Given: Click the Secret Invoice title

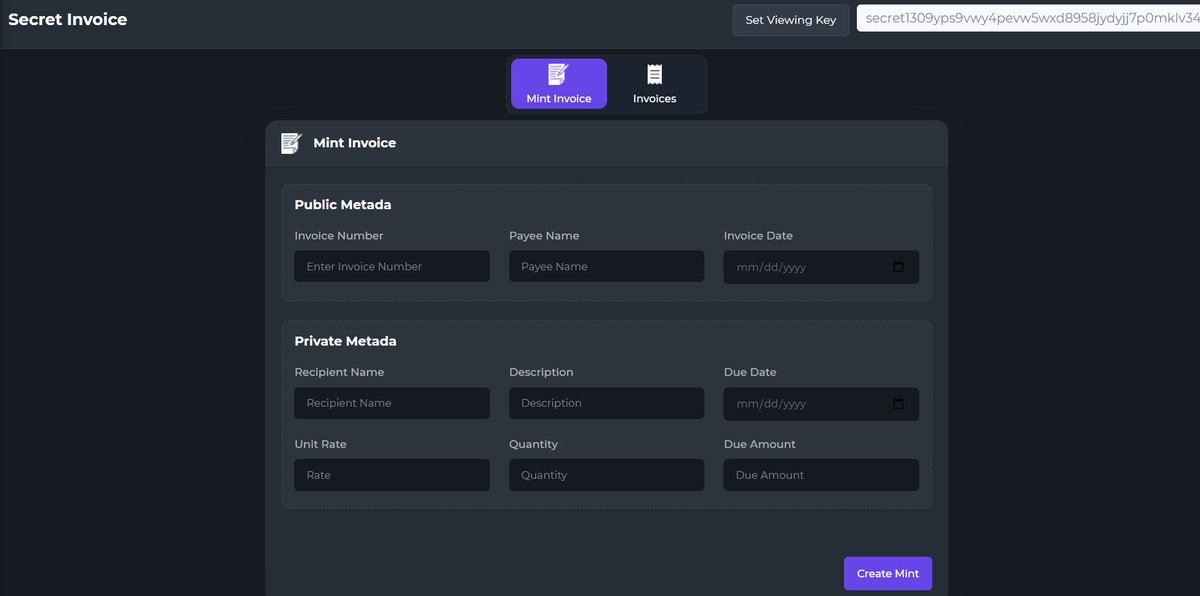Looking at the screenshot, I should click(67, 18).
